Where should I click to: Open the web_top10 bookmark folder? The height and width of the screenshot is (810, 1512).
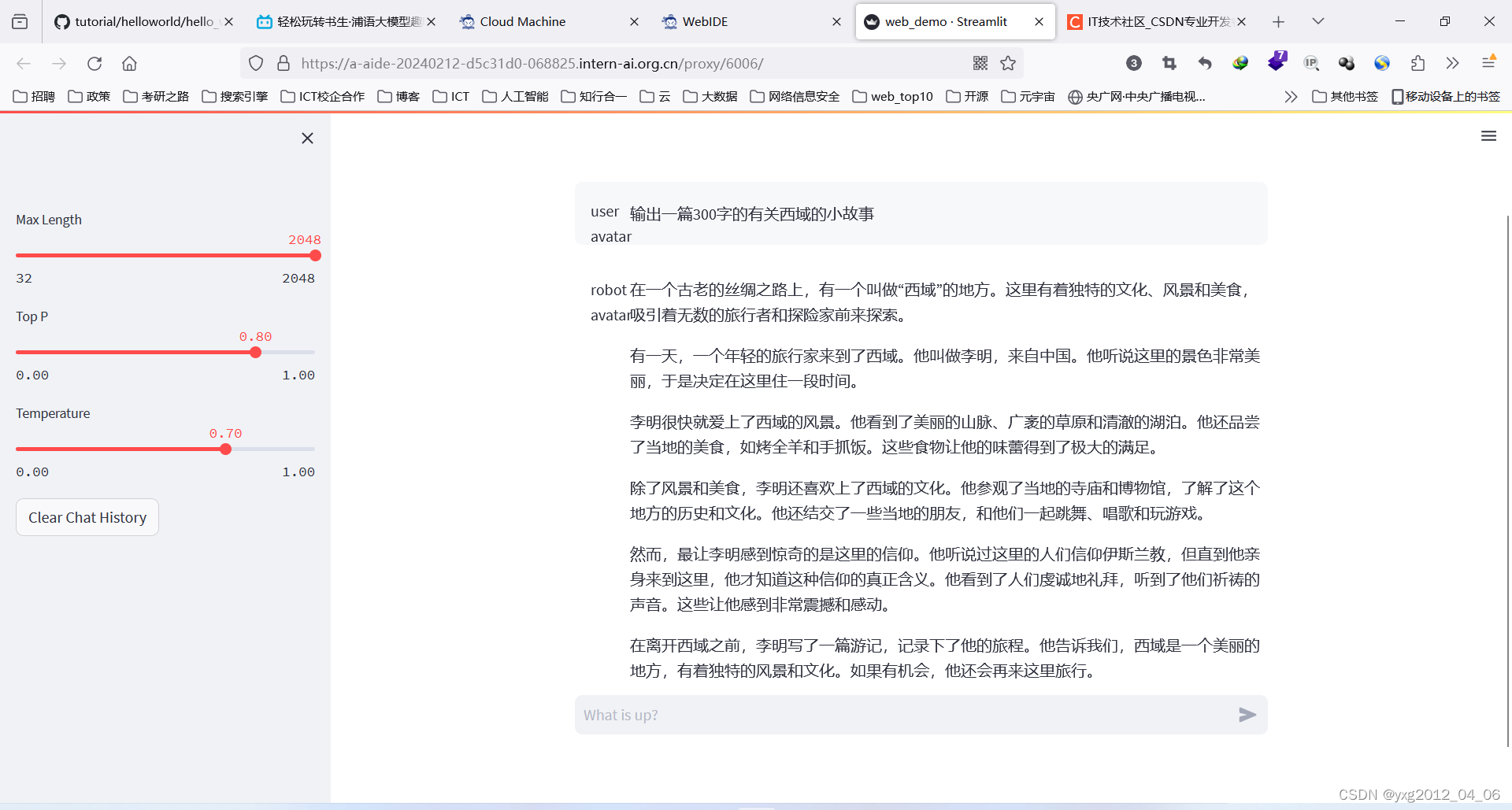click(x=892, y=96)
